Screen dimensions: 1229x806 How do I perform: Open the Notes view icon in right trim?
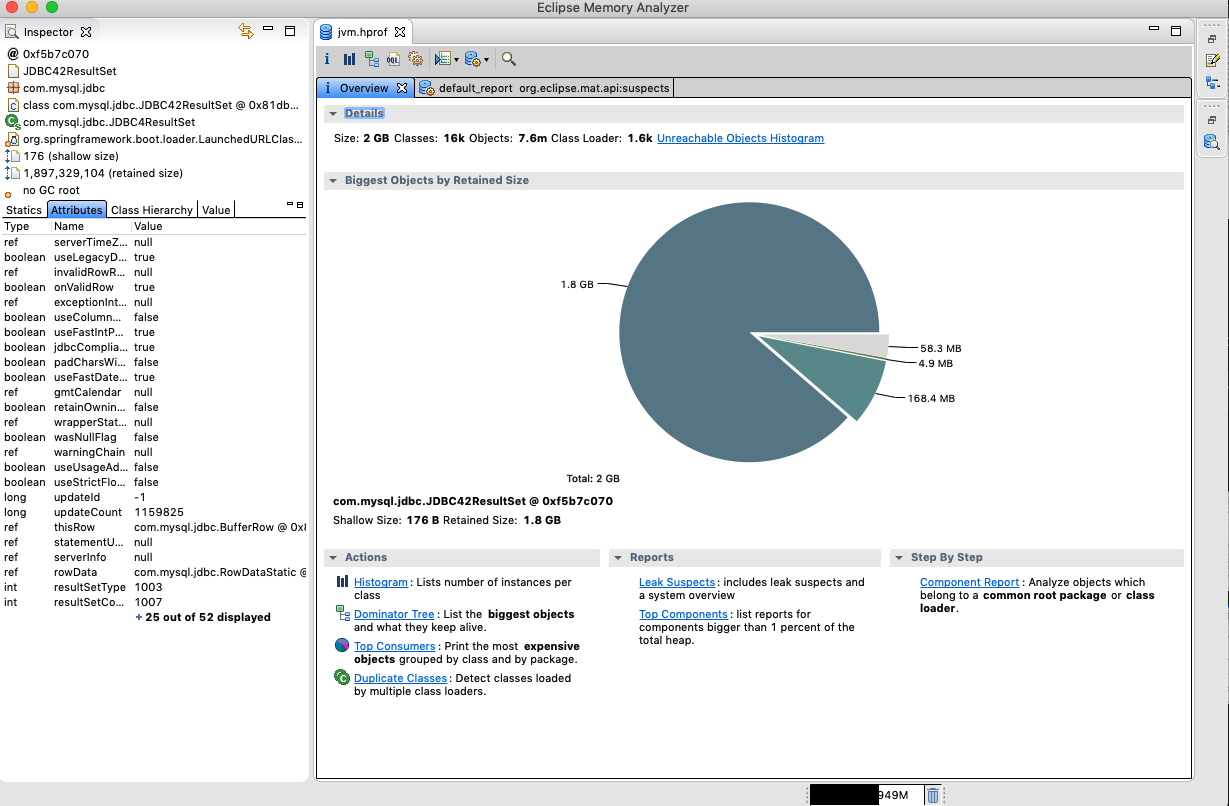1212,60
